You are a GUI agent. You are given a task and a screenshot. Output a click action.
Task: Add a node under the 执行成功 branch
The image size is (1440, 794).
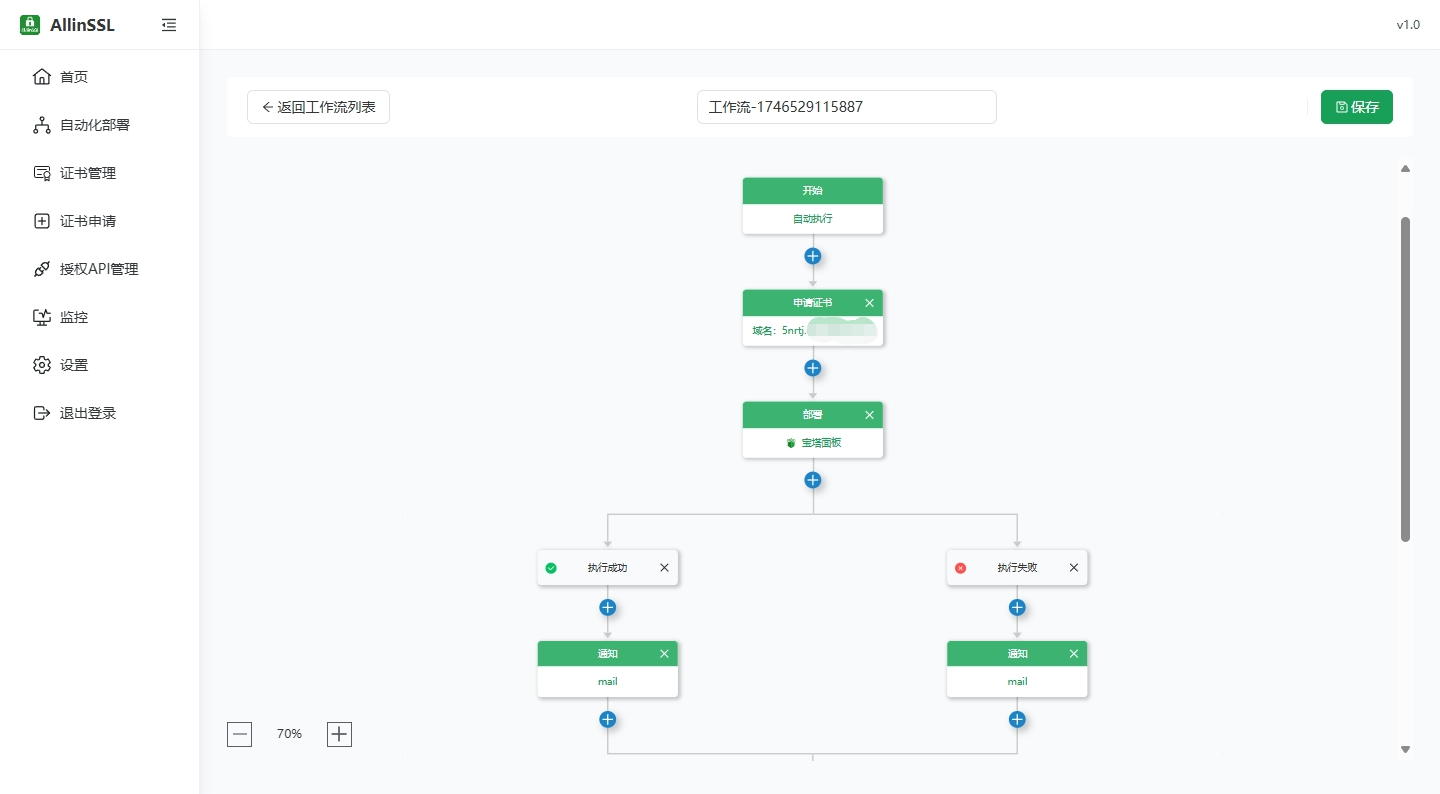click(x=607, y=607)
